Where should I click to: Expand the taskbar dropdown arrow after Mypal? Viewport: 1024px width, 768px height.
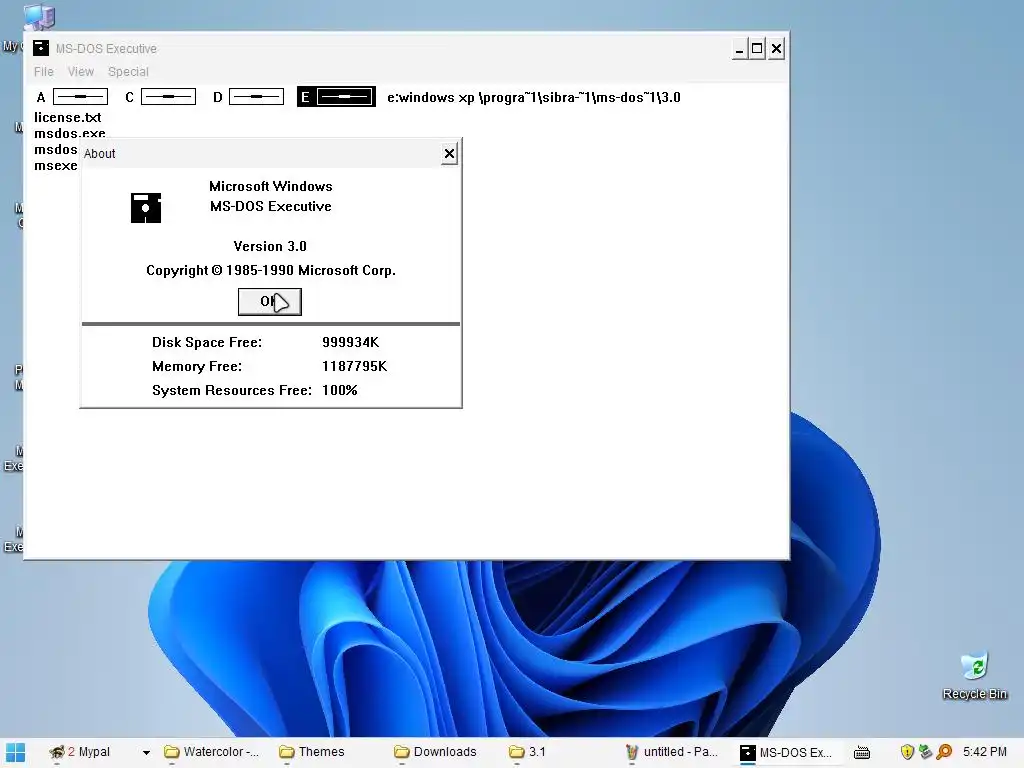tap(146, 752)
